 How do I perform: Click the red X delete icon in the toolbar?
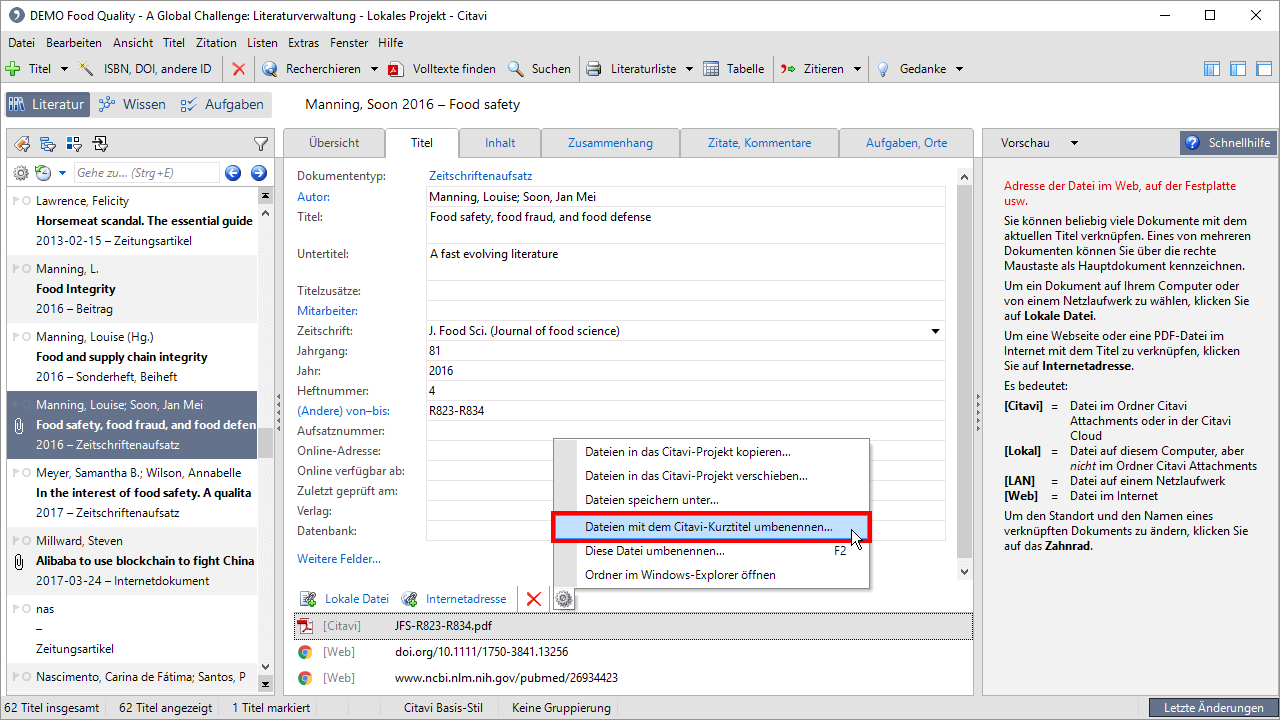pyautogui.click(x=238, y=69)
